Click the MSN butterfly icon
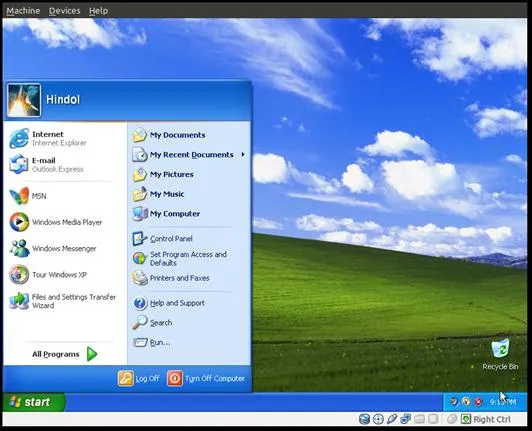The width and height of the screenshot is (532, 431). [19, 196]
